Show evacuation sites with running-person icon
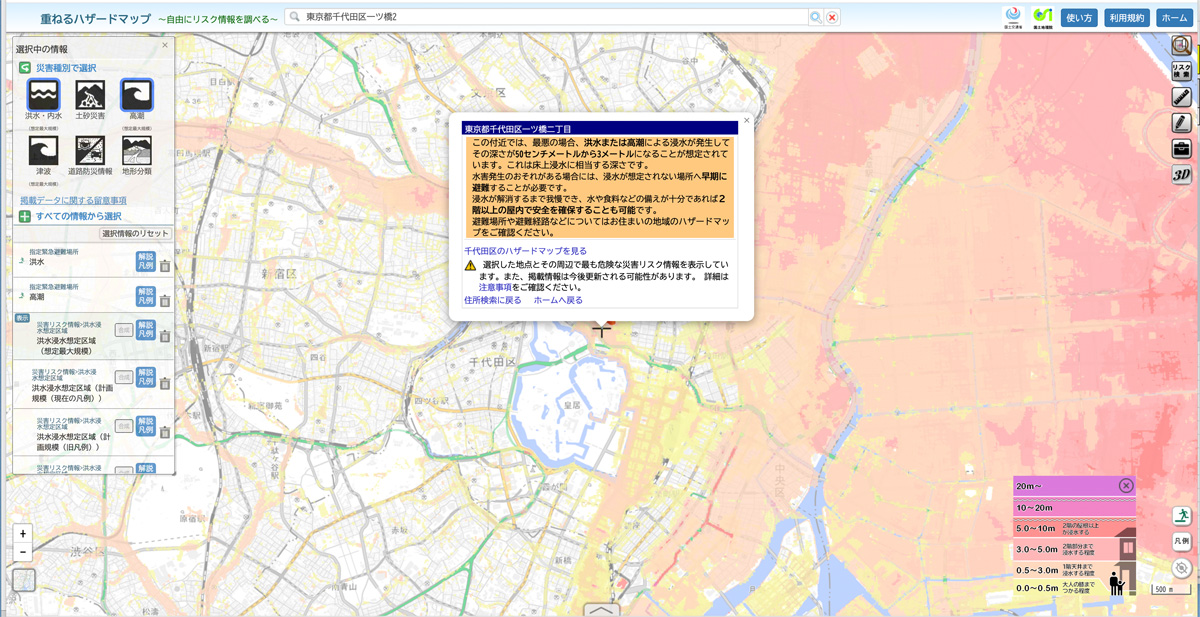This screenshot has width=1200, height=617. pos(1181,516)
